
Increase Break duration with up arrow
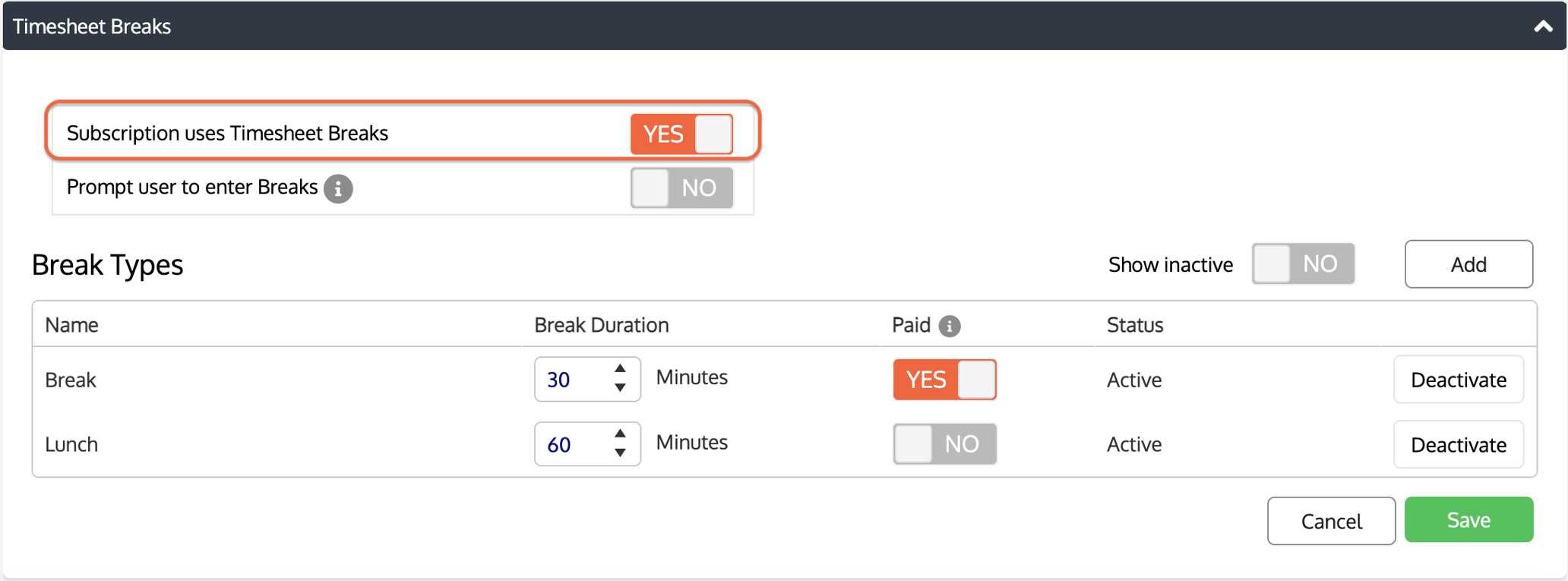click(620, 369)
